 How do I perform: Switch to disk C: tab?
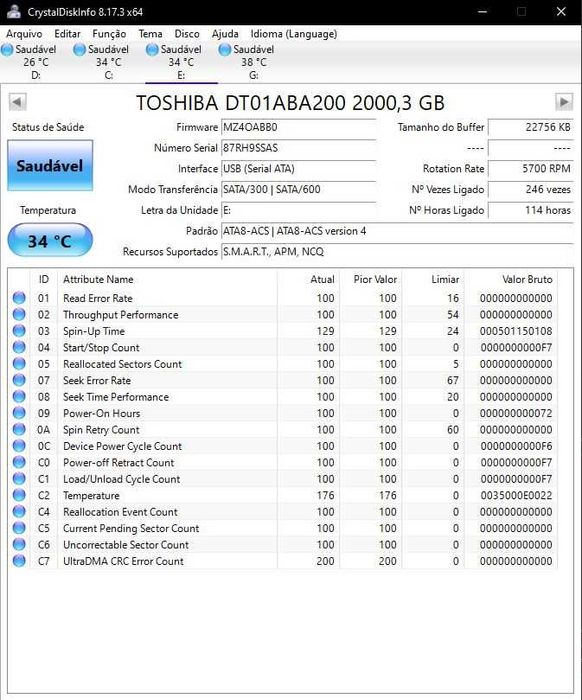pyautogui.click(x=108, y=62)
